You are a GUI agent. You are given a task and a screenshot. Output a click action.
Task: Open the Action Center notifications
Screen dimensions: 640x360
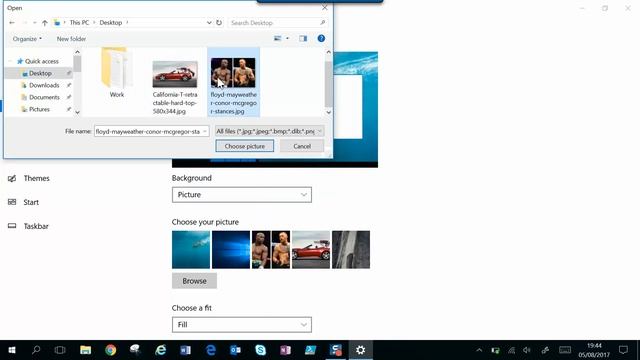point(623,350)
